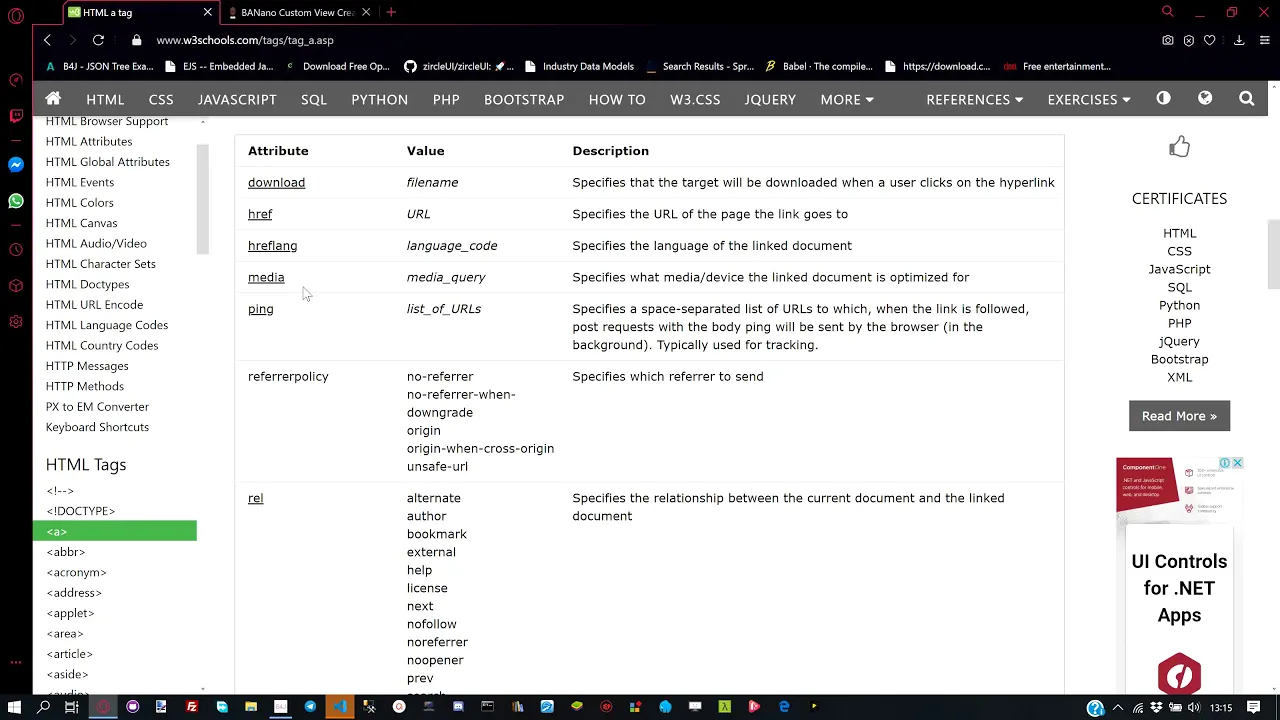Switch to BANano Custom View tab
Viewport: 1280px width, 720px height.
tap(297, 12)
